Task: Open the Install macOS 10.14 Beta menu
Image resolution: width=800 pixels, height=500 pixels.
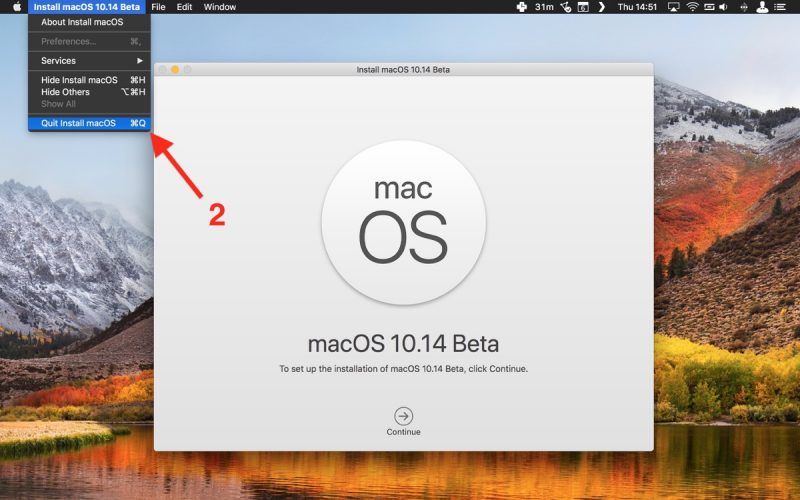Action: pyautogui.click(x=87, y=7)
